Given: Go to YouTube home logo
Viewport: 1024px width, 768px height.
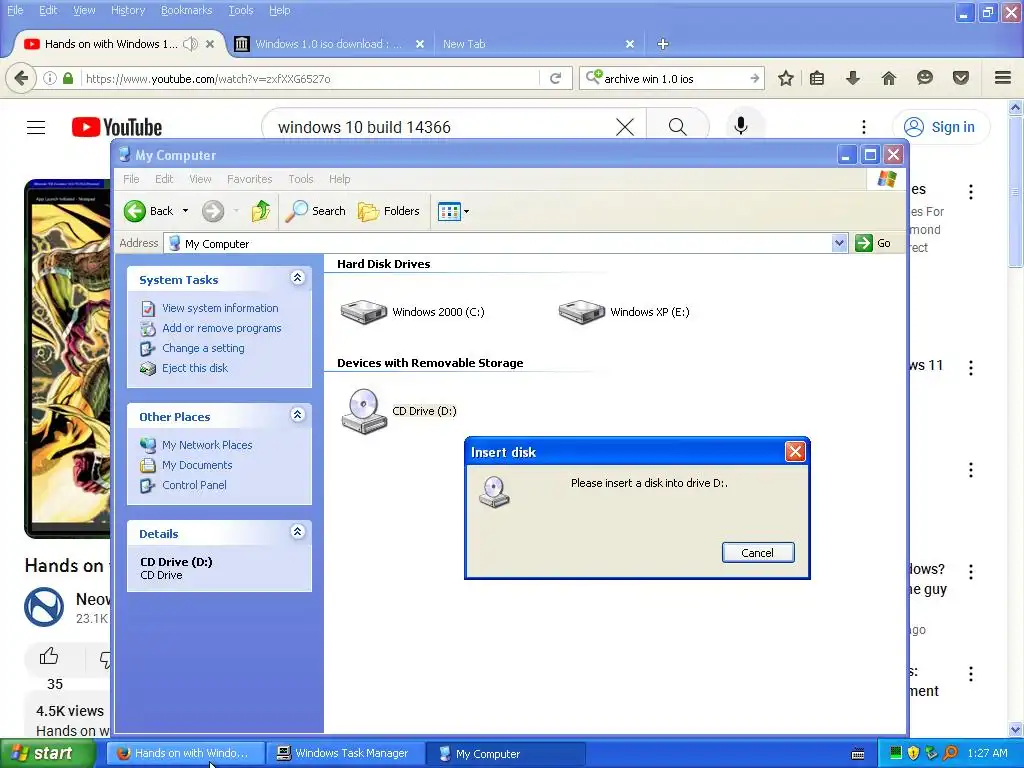Looking at the screenshot, I should [x=117, y=127].
